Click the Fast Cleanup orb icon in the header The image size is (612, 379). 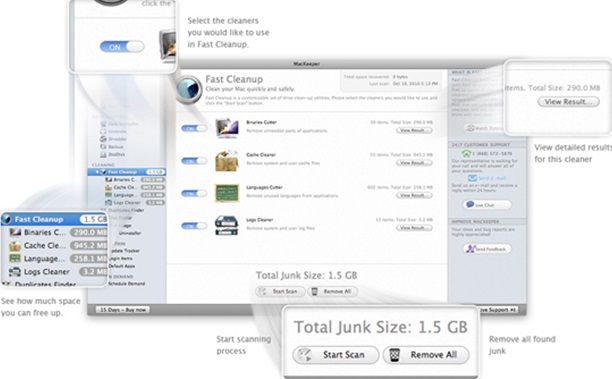(x=189, y=89)
